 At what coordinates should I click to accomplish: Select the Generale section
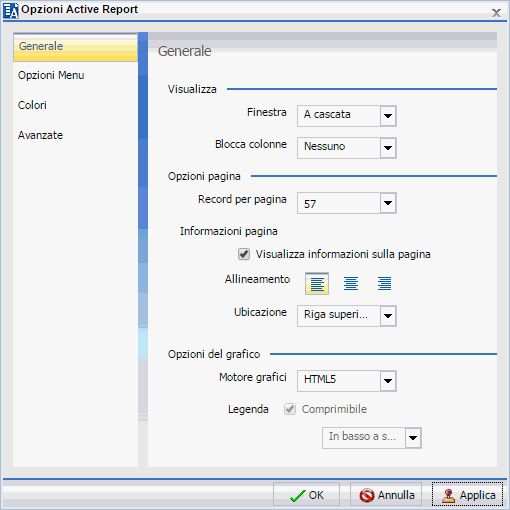coord(75,47)
